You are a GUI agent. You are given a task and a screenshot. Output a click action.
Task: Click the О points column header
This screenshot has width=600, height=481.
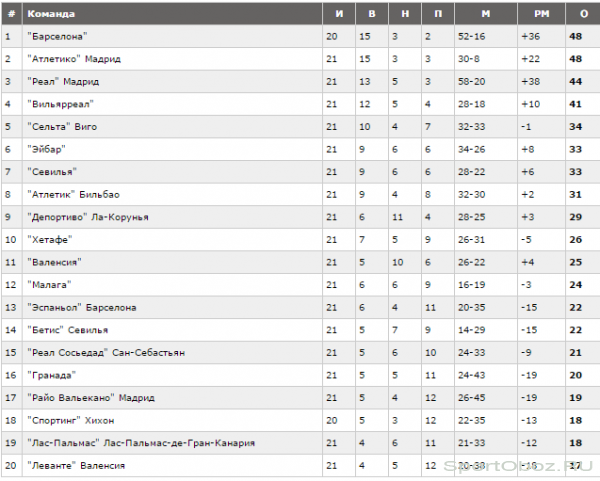(x=583, y=14)
